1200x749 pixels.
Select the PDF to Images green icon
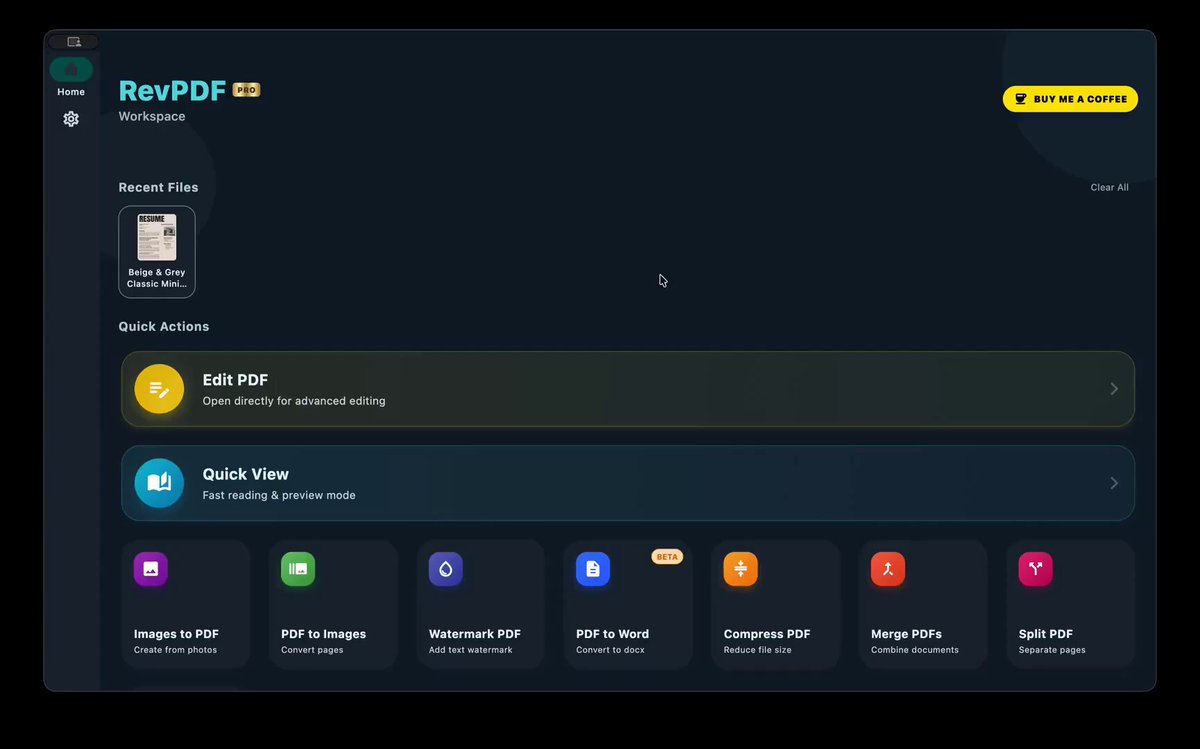[298, 569]
